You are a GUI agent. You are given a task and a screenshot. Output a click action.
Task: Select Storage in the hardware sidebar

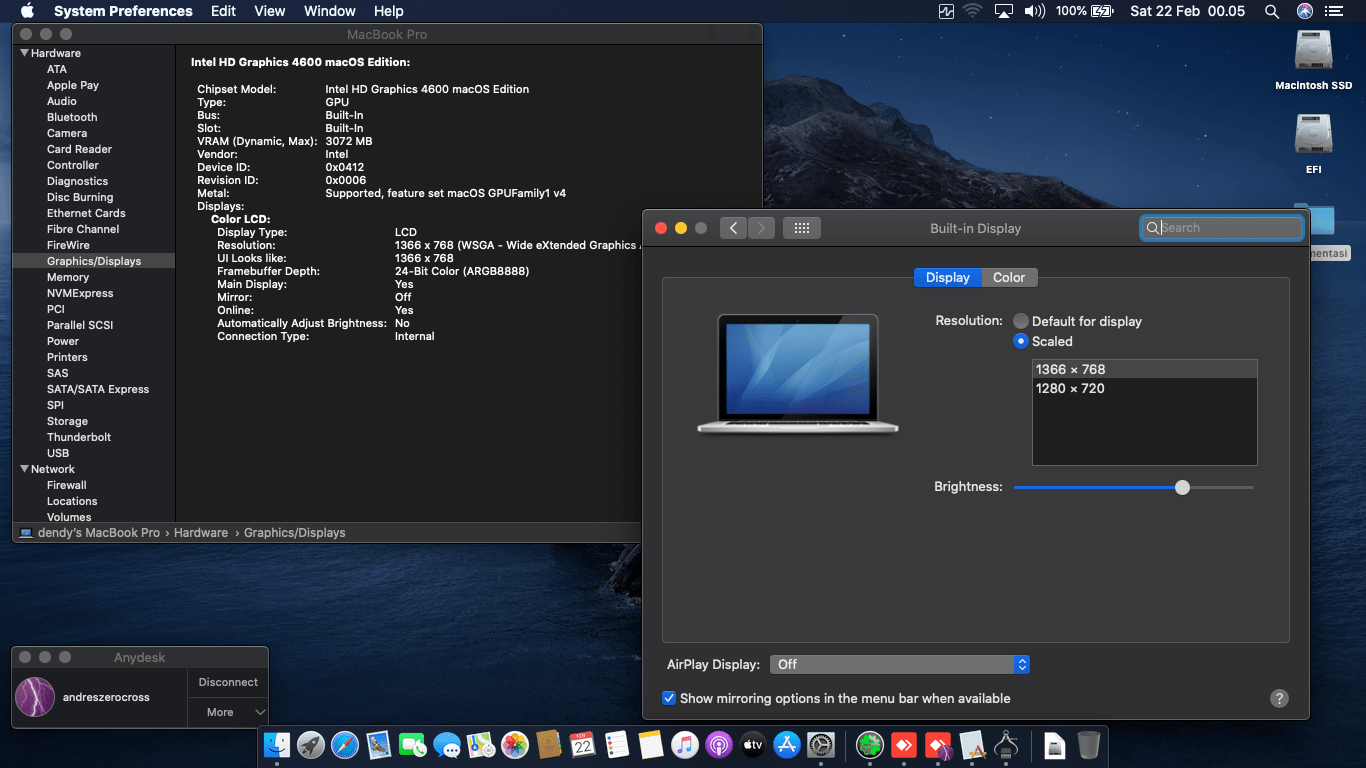[x=67, y=421]
